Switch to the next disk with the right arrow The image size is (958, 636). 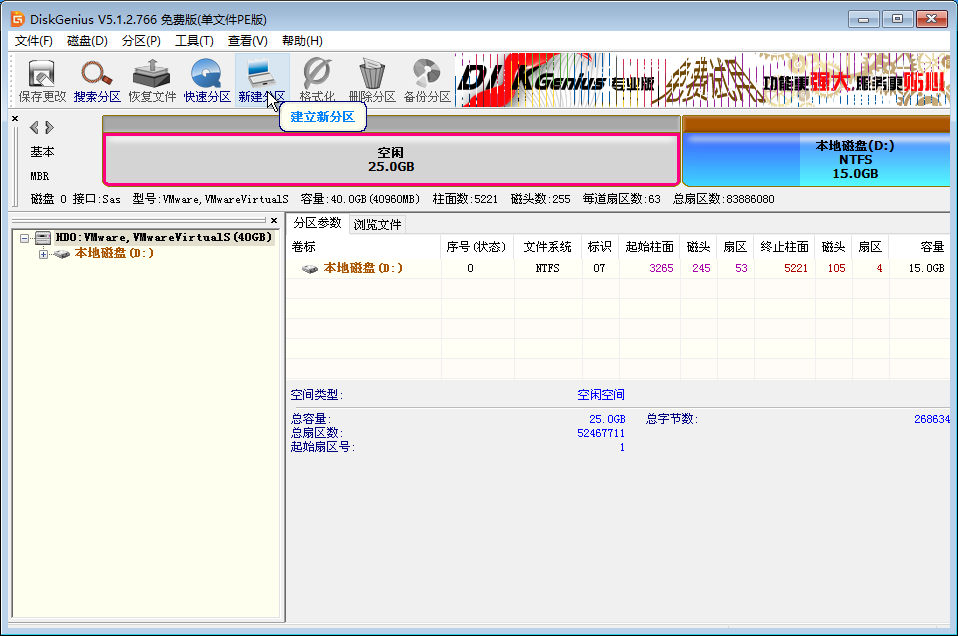(x=49, y=127)
